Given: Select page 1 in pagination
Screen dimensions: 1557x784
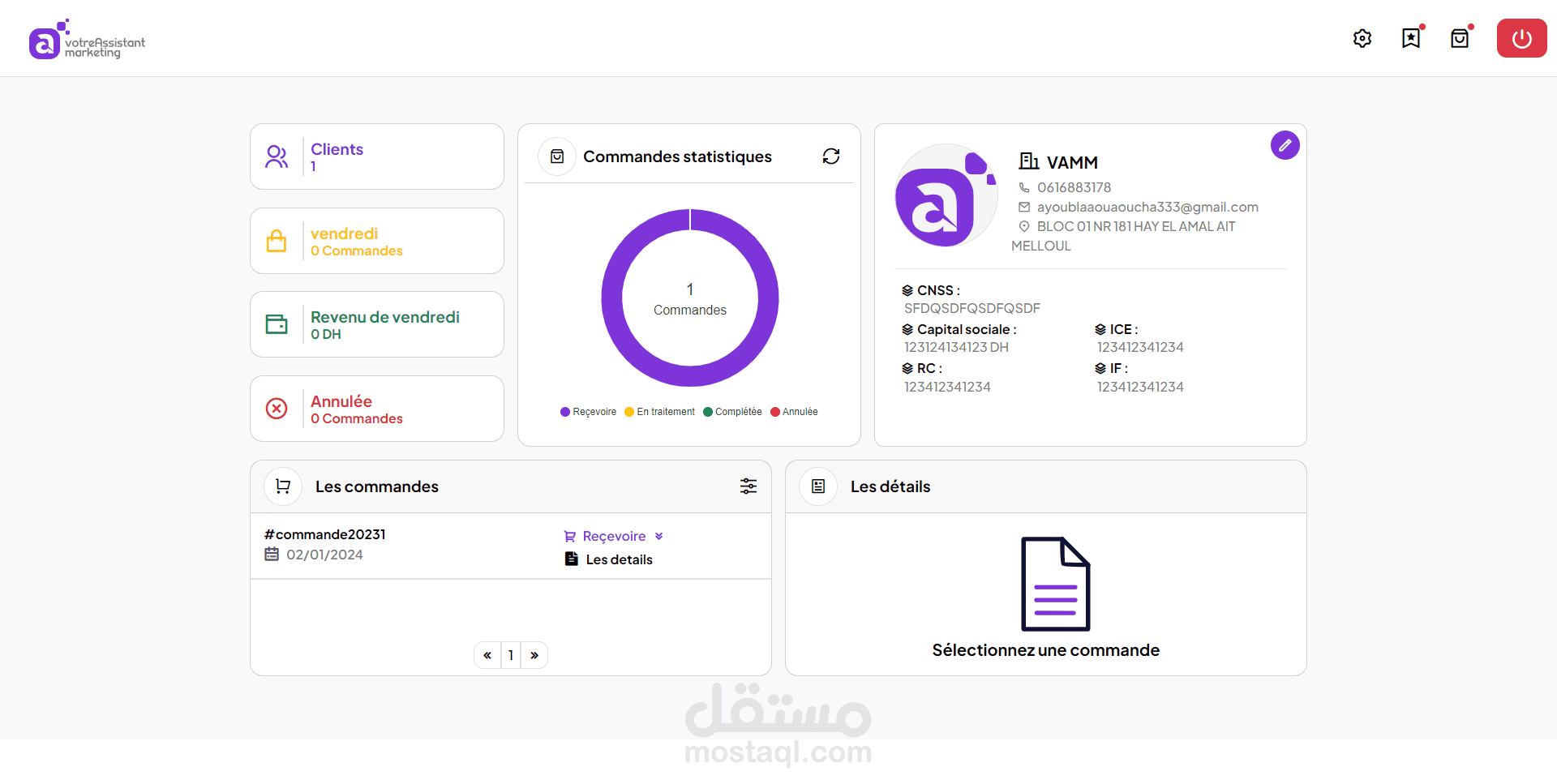Looking at the screenshot, I should (x=511, y=655).
